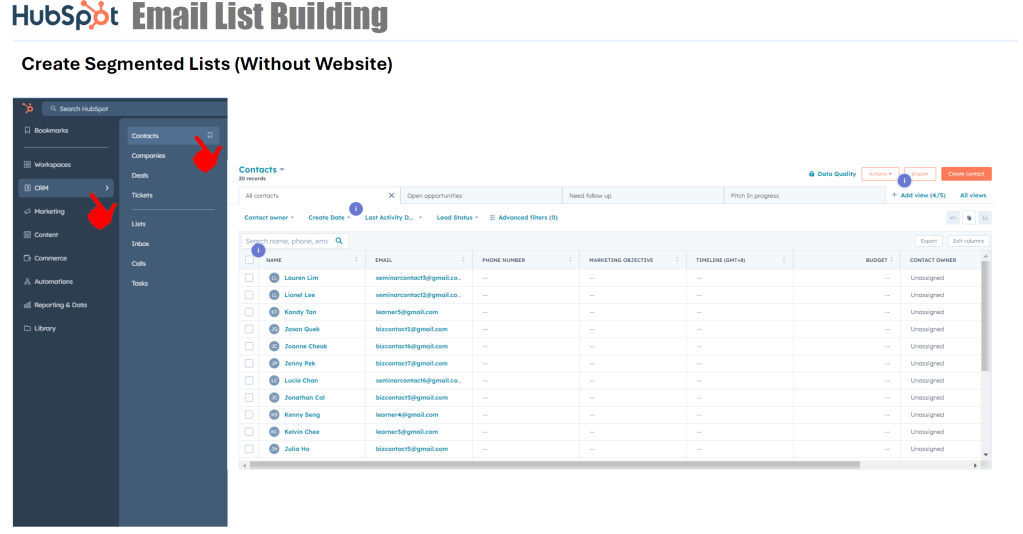
Task: Select Lists in the CRM submenu
Action: pos(139,224)
